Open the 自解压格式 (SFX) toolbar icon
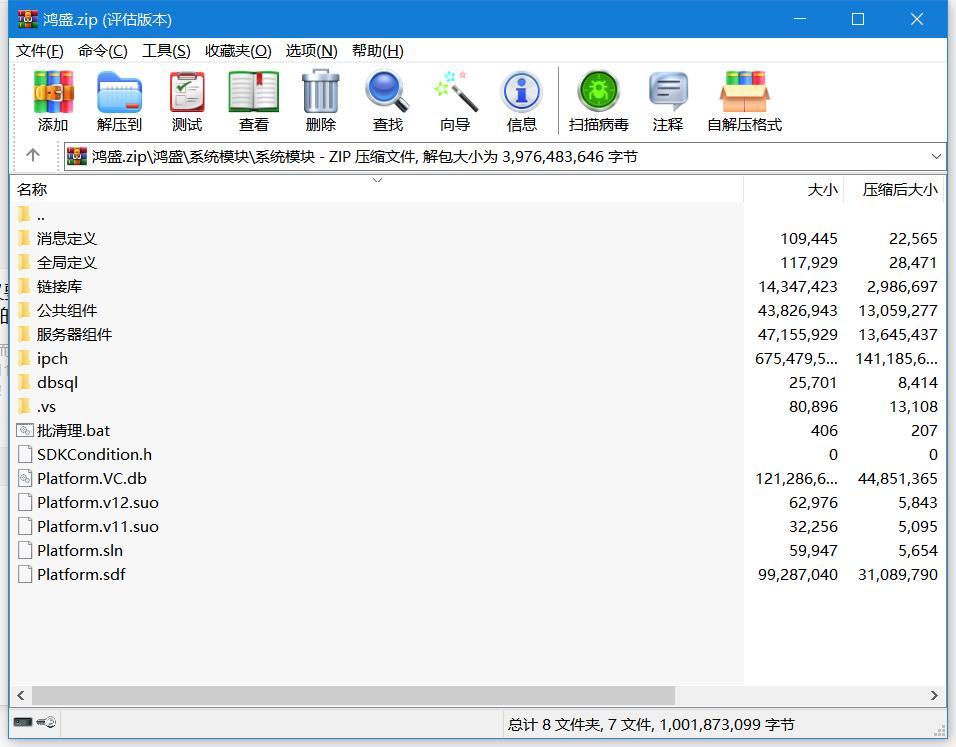Image resolution: width=956 pixels, height=747 pixels. pyautogui.click(x=744, y=101)
